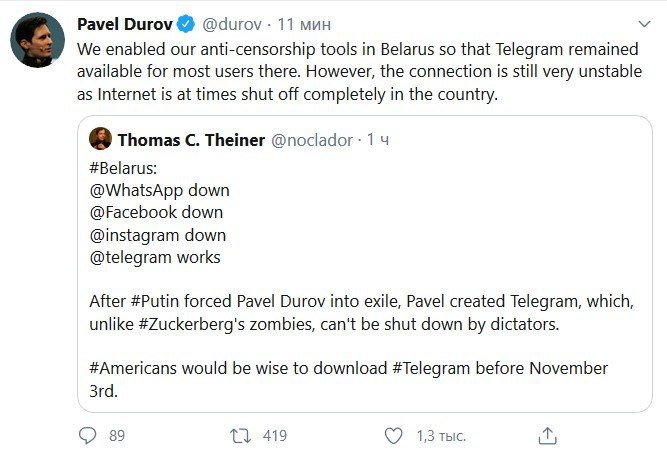Open the share upload icon
The width and height of the screenshot is (667, 457).
[547, 436]
